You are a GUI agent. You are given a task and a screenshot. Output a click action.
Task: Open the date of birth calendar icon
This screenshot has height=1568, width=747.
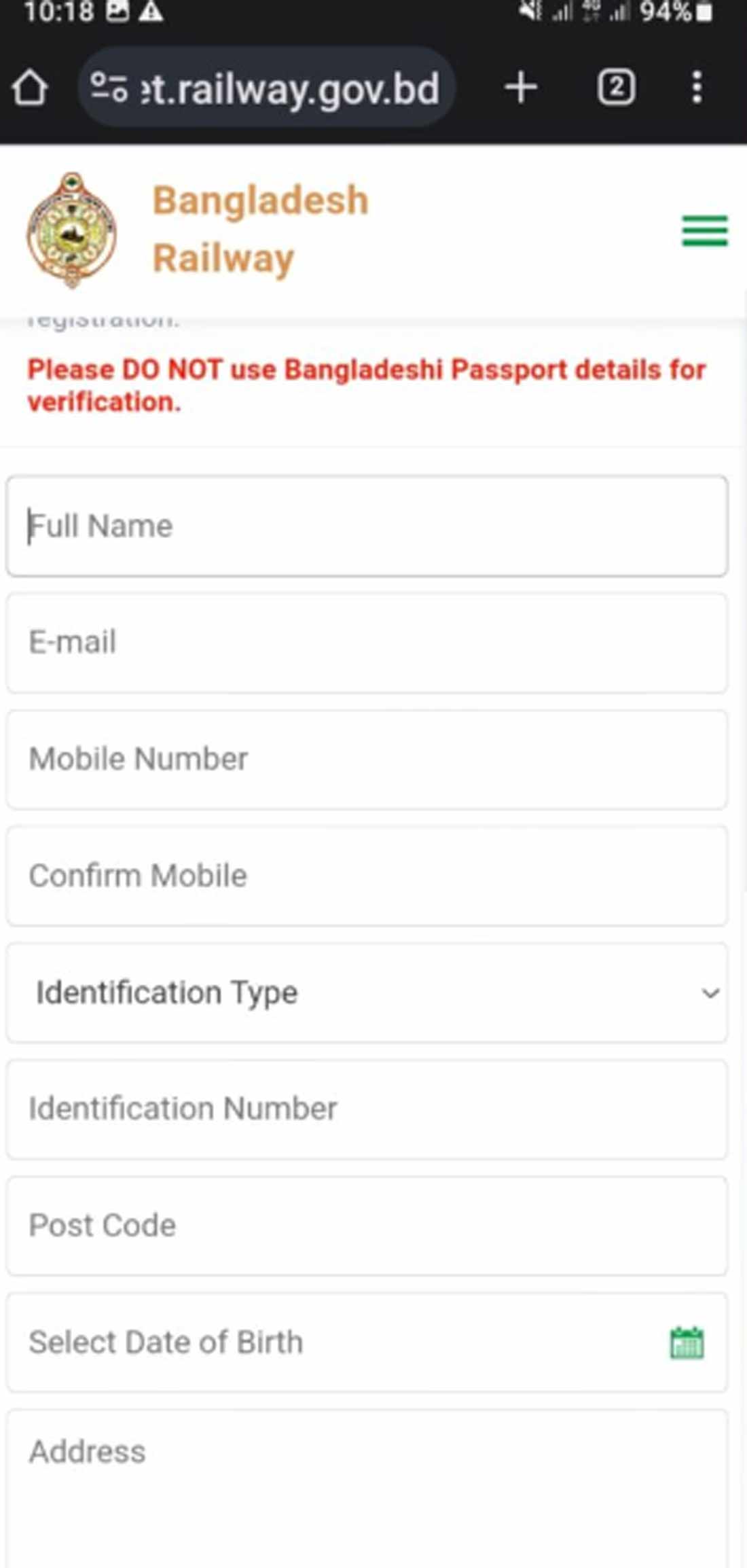pos(687,1342)
